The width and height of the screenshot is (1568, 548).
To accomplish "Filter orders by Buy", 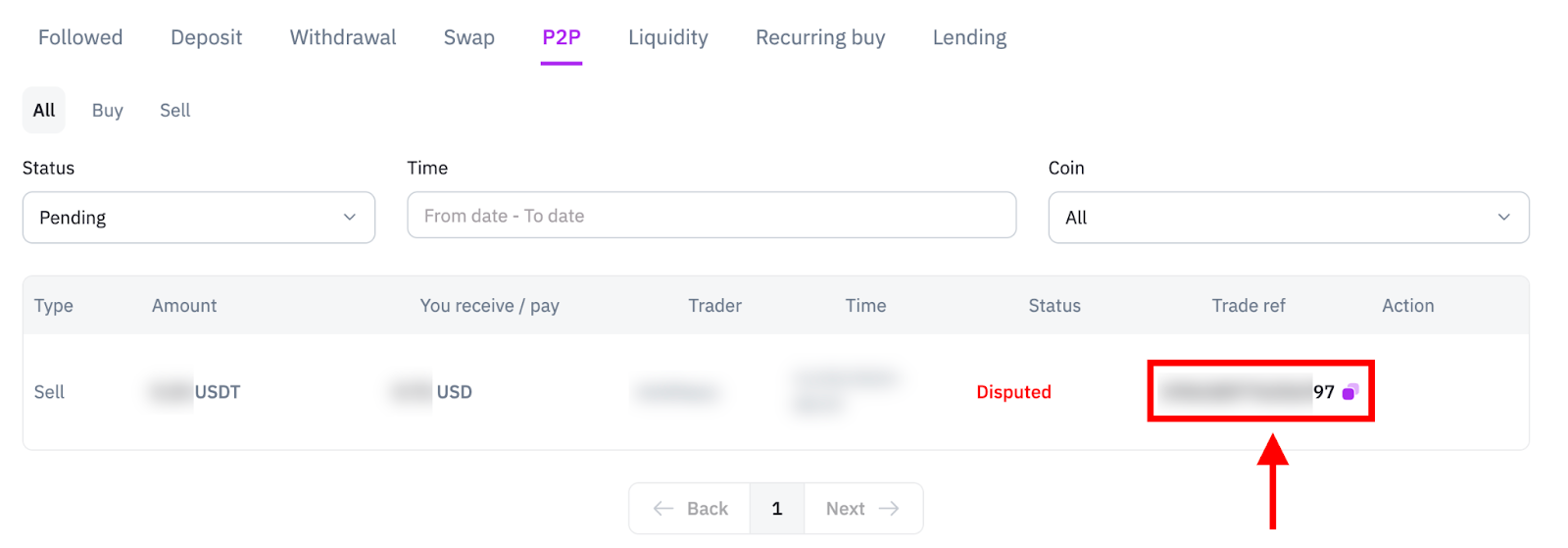I will click(x=108, y=110).
